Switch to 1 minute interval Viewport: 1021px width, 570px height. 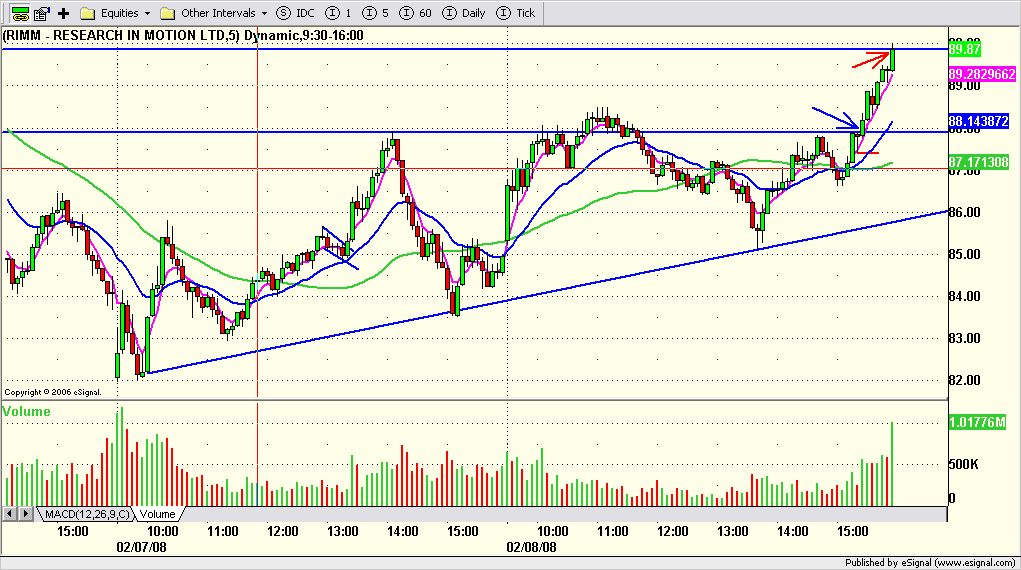click(339, 13)
